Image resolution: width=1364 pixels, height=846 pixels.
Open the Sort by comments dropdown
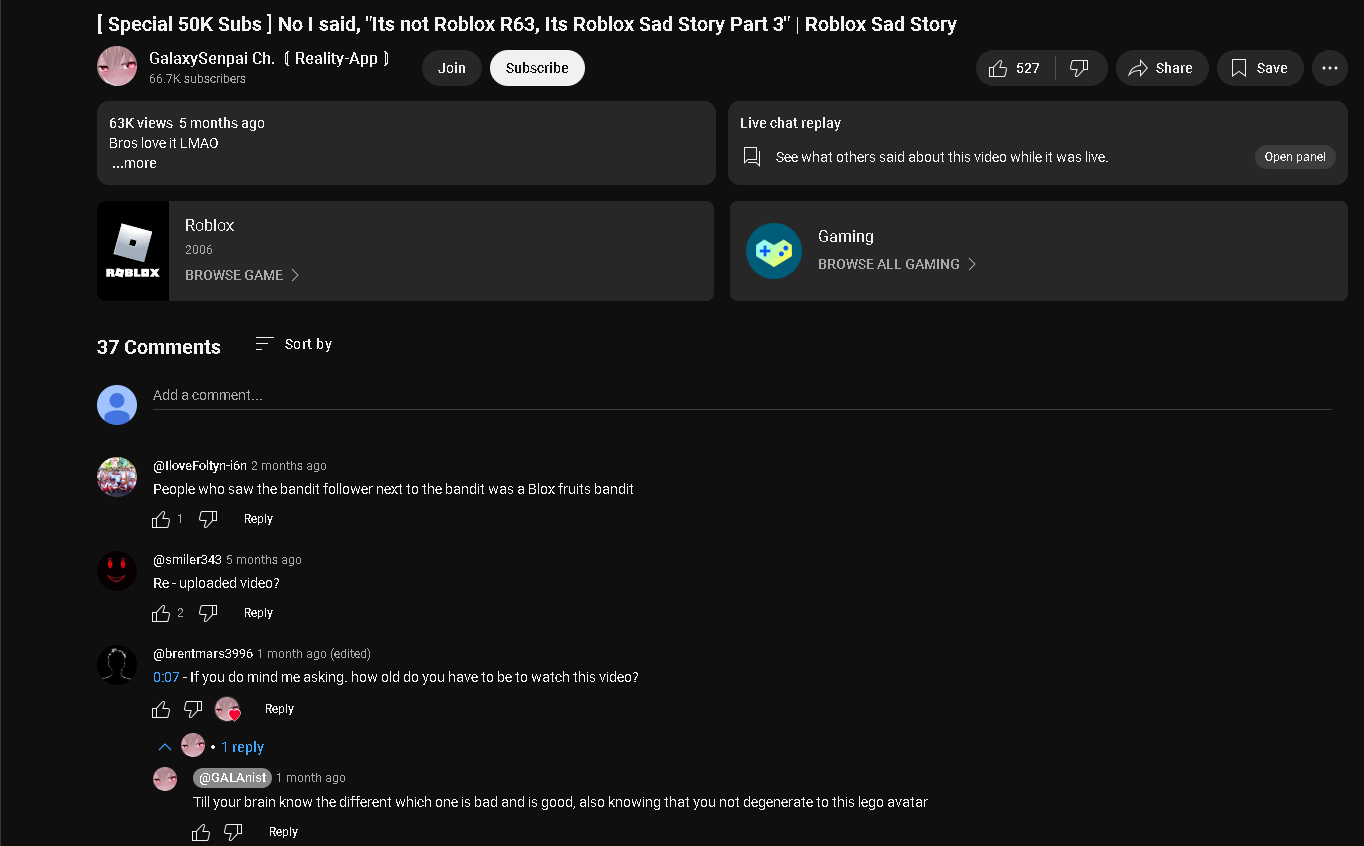pyautogui.click(x=294, y=344)
